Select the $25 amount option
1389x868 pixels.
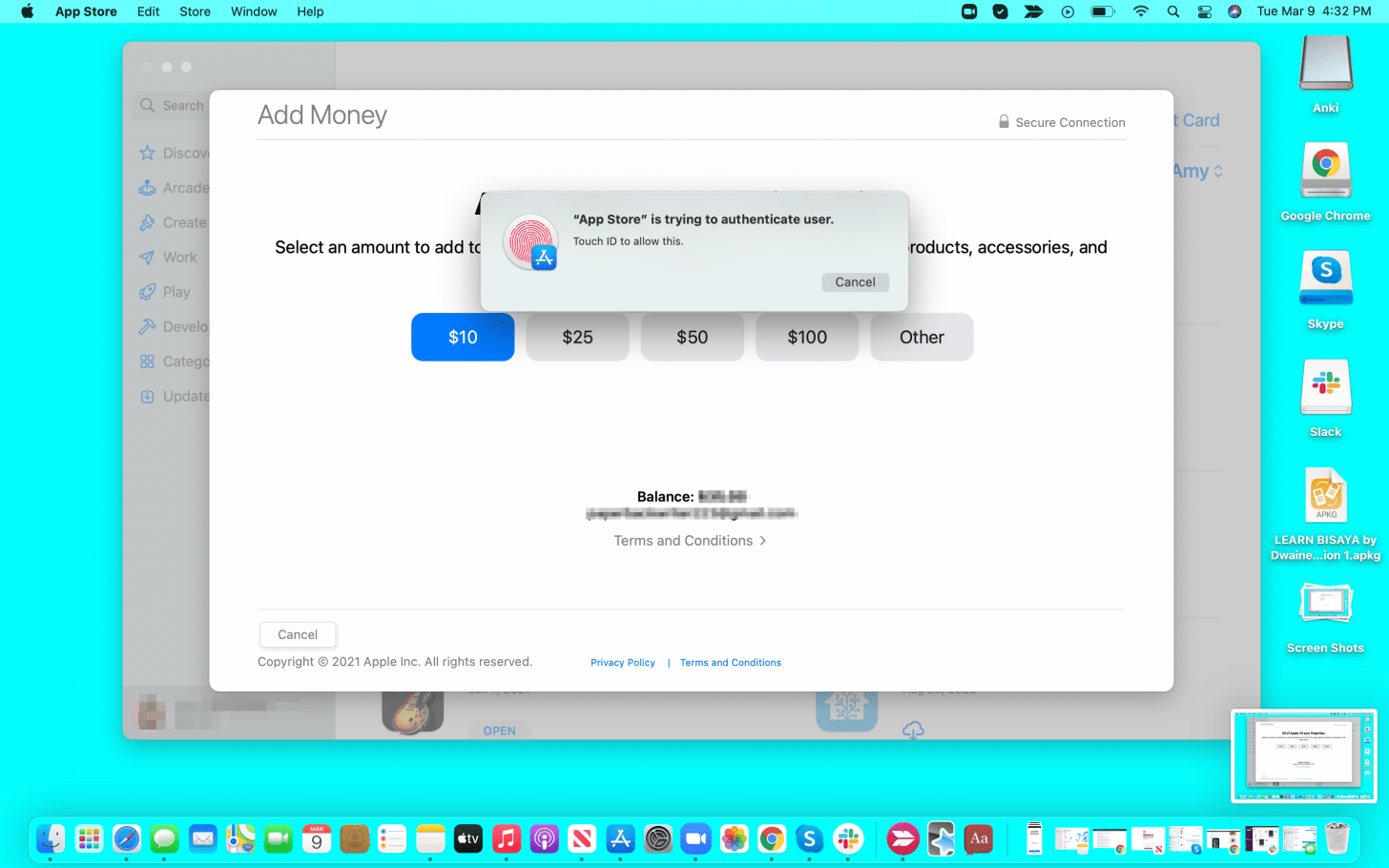point(577,338)
